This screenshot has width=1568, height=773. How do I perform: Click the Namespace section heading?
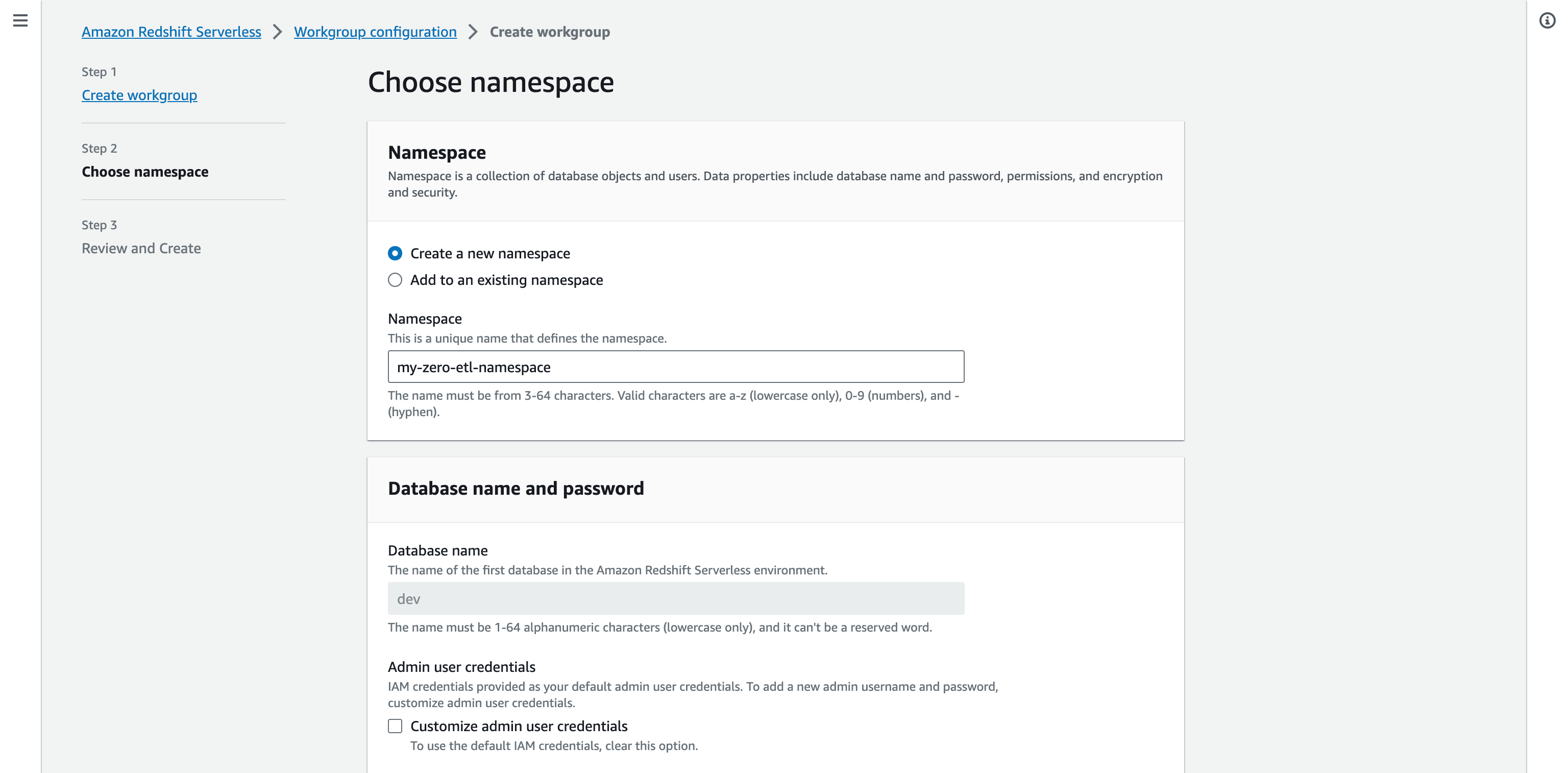[437, 152]
